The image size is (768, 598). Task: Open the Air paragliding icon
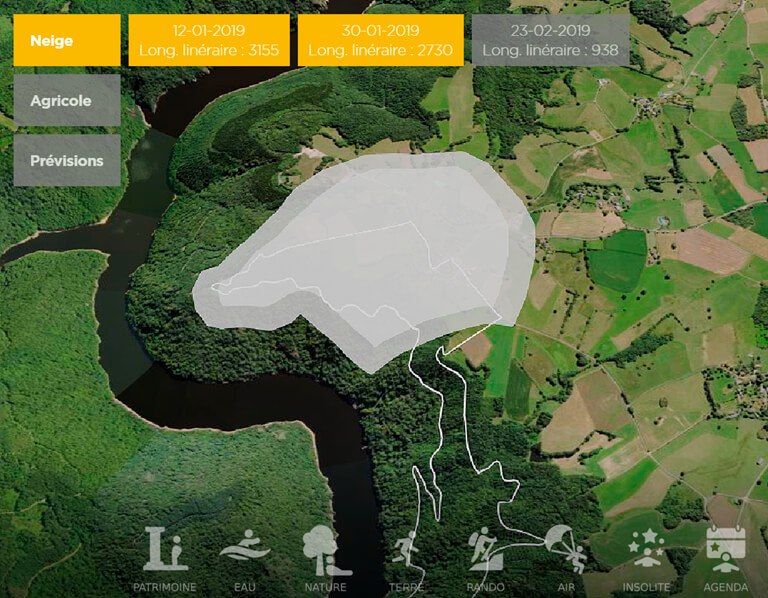click(567, 550)
